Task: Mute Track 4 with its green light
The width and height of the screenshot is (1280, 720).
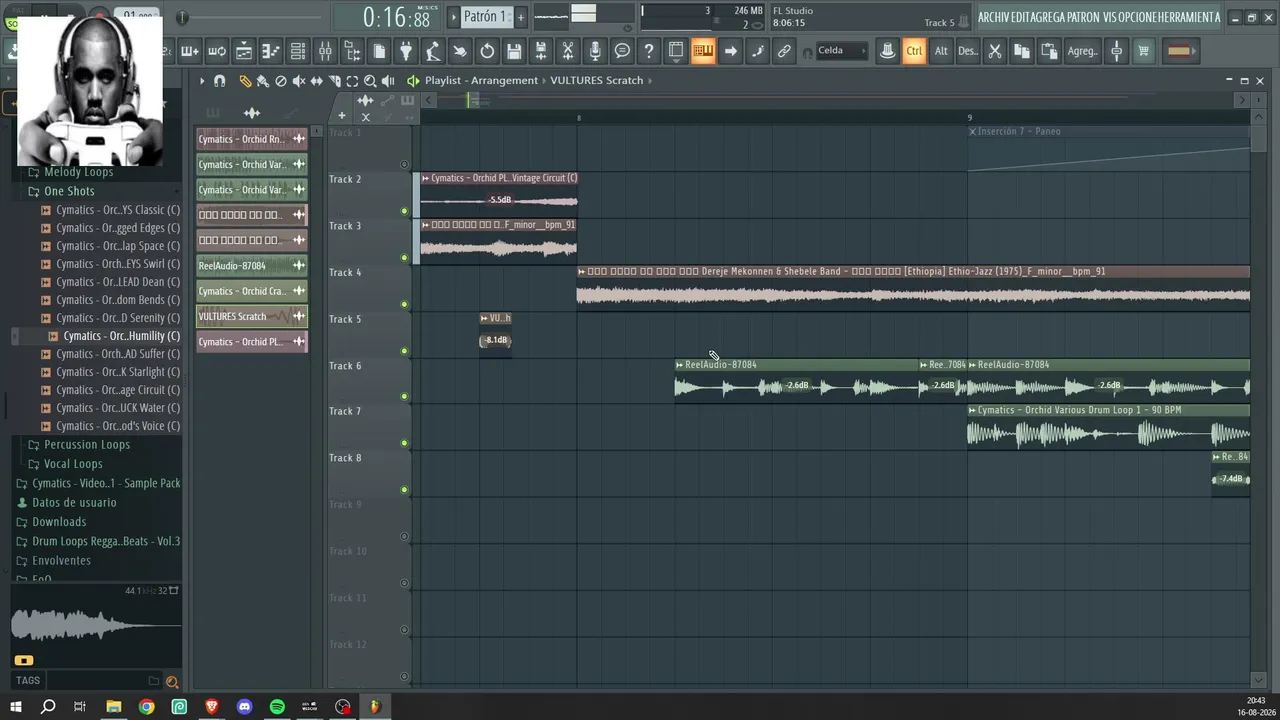Action: coord(404,304)
